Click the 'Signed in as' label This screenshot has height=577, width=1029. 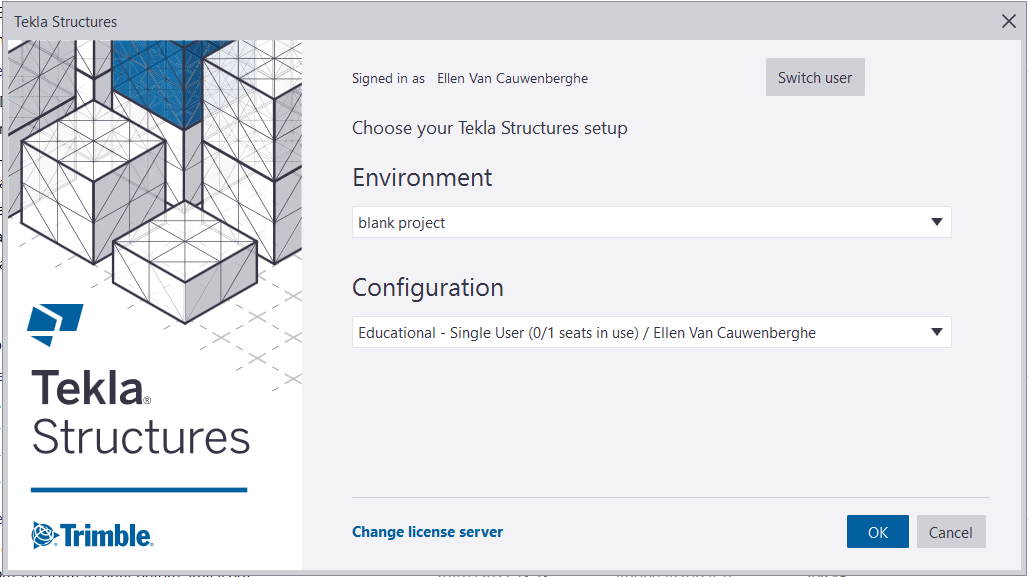pos(388,79)
